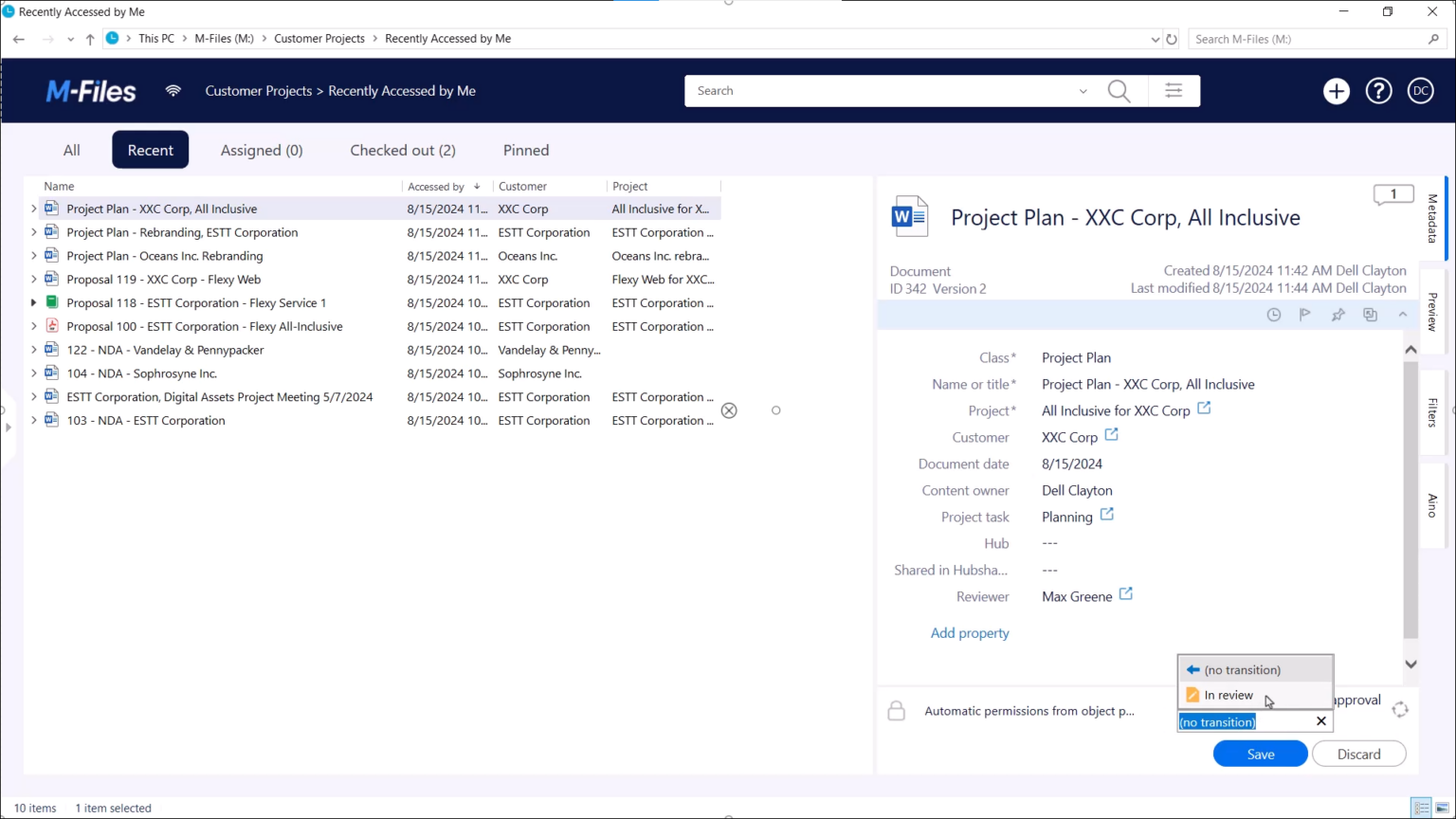This screenshot has width=1456, height=819.
Task: Open the help question mark icon
Action: pyautogui.click(x=1378, y=91)
